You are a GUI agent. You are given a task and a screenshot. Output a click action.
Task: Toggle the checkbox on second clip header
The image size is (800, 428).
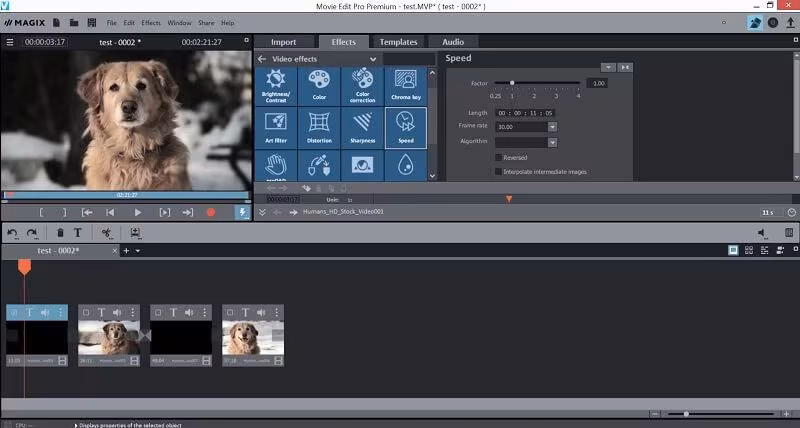(86, 312)
